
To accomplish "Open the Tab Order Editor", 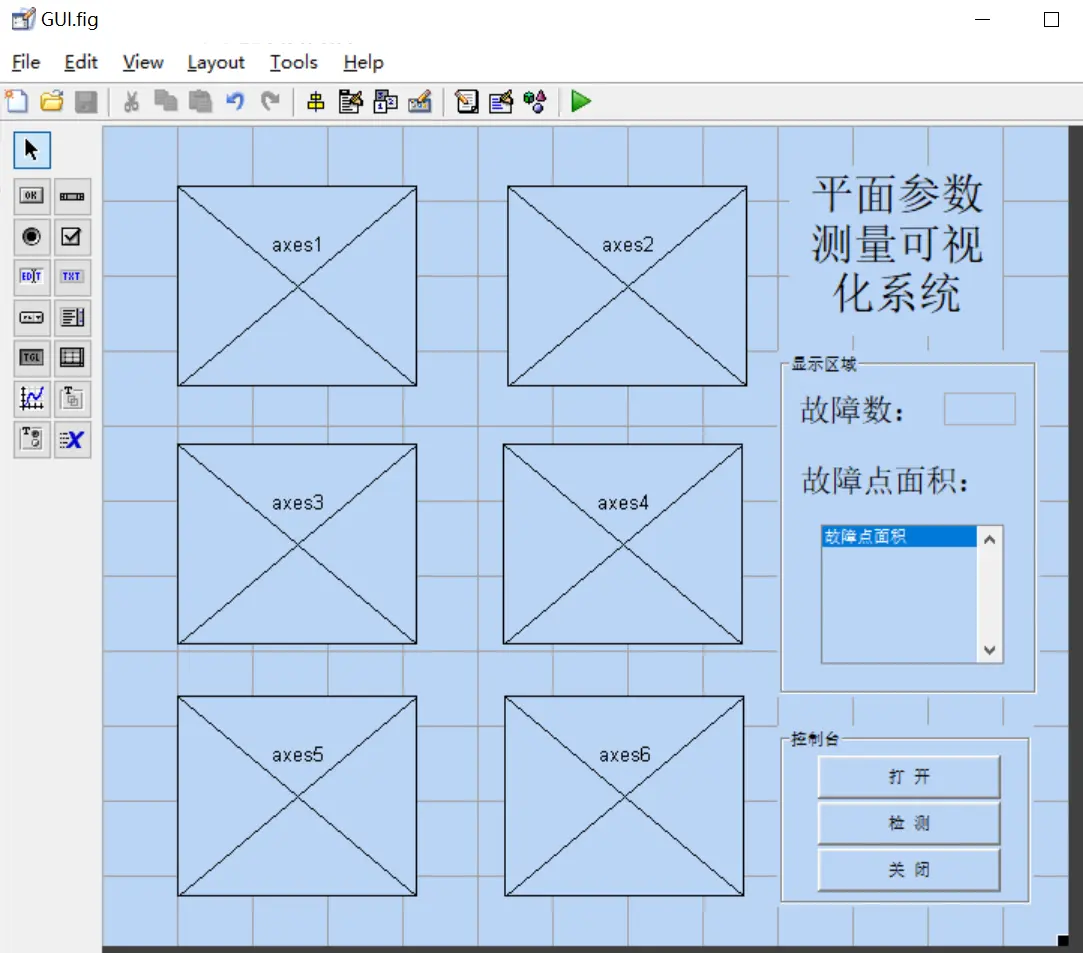I will click(x=385, y=102).
